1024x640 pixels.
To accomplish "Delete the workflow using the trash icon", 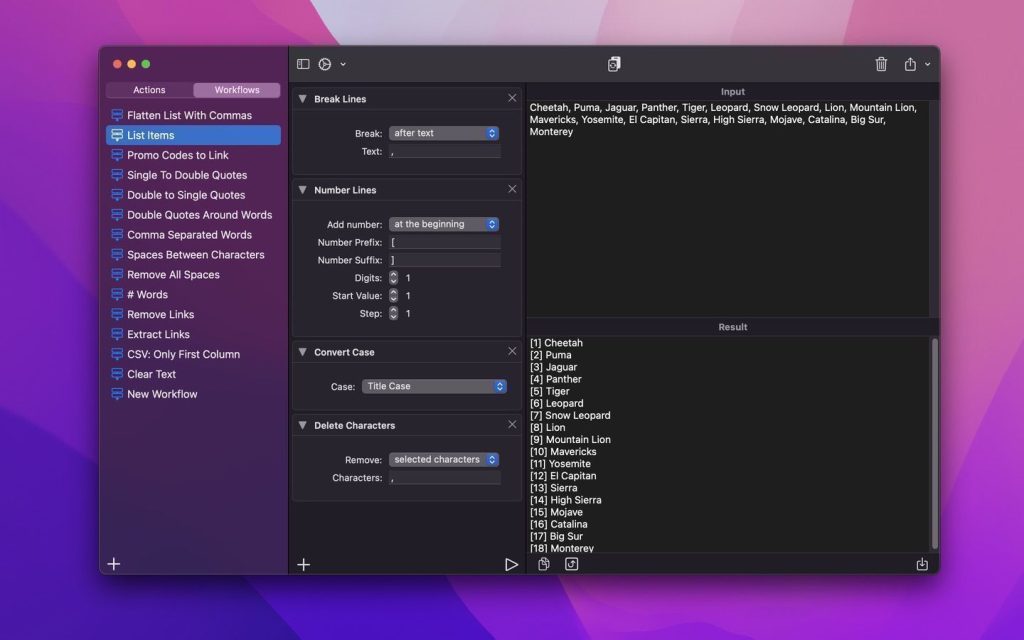I will [x=881, y=63].
